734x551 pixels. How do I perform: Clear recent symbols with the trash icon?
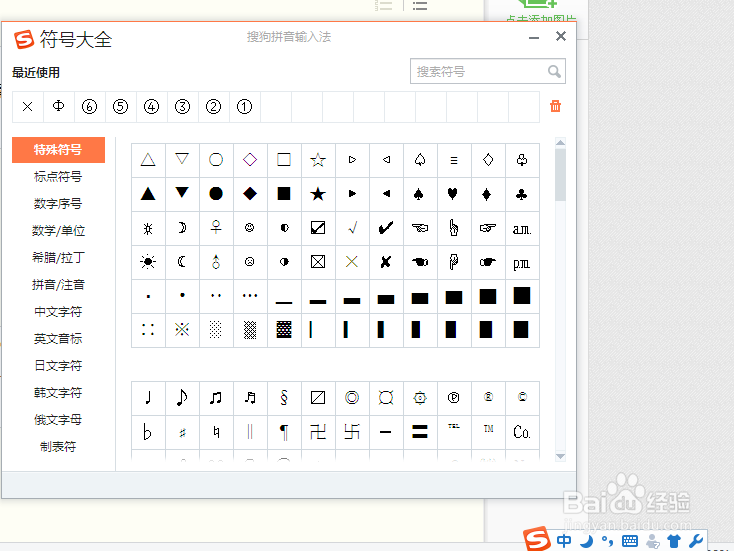(x=555, y=106)
